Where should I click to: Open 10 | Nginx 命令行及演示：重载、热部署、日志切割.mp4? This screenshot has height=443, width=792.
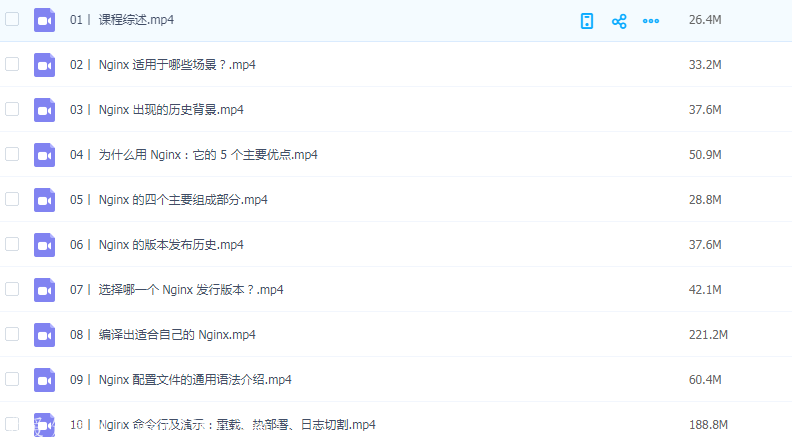coord(223,424)
